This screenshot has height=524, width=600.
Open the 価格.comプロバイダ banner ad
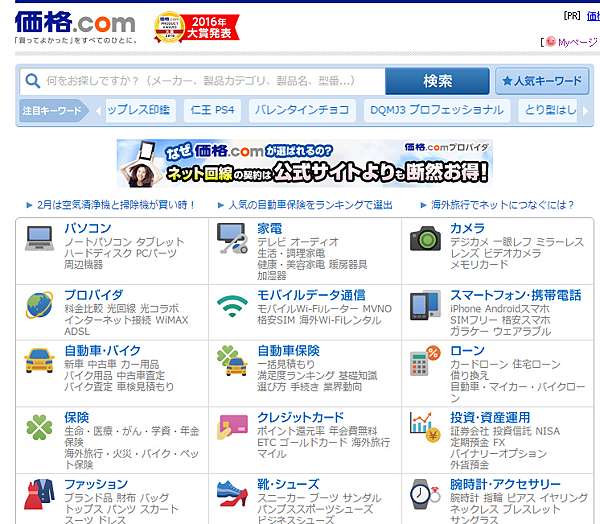(x=305, y=163)
